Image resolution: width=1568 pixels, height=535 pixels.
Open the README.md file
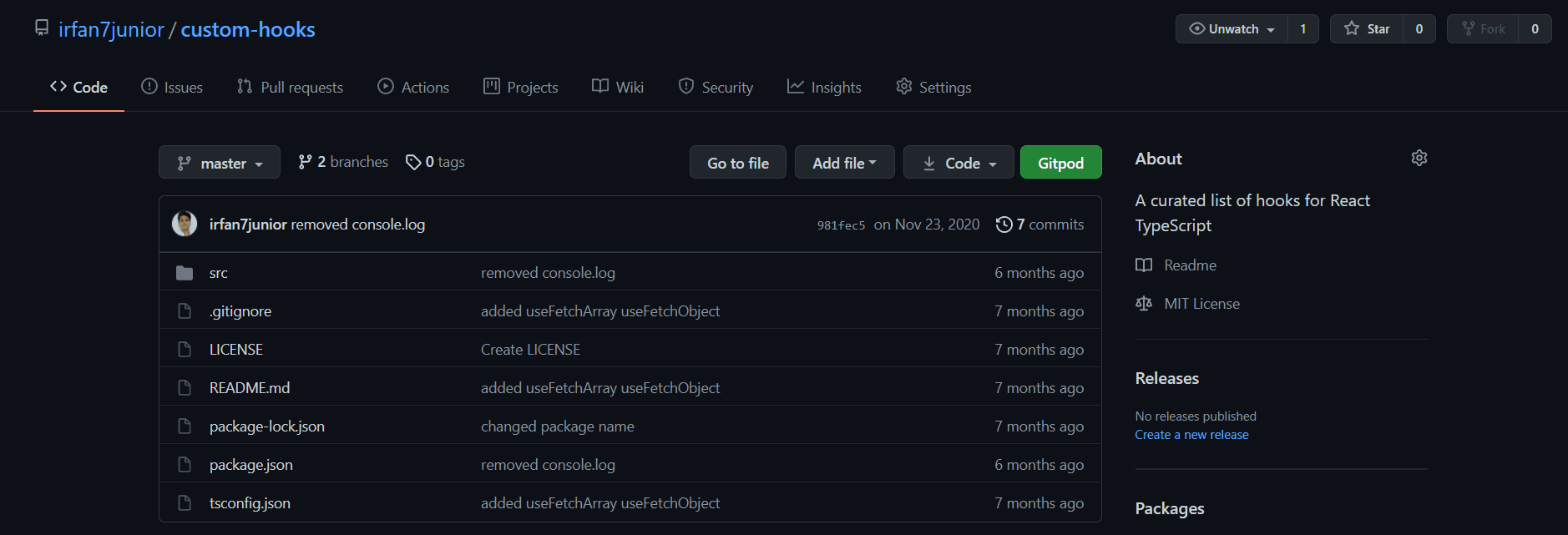(250, 388)
